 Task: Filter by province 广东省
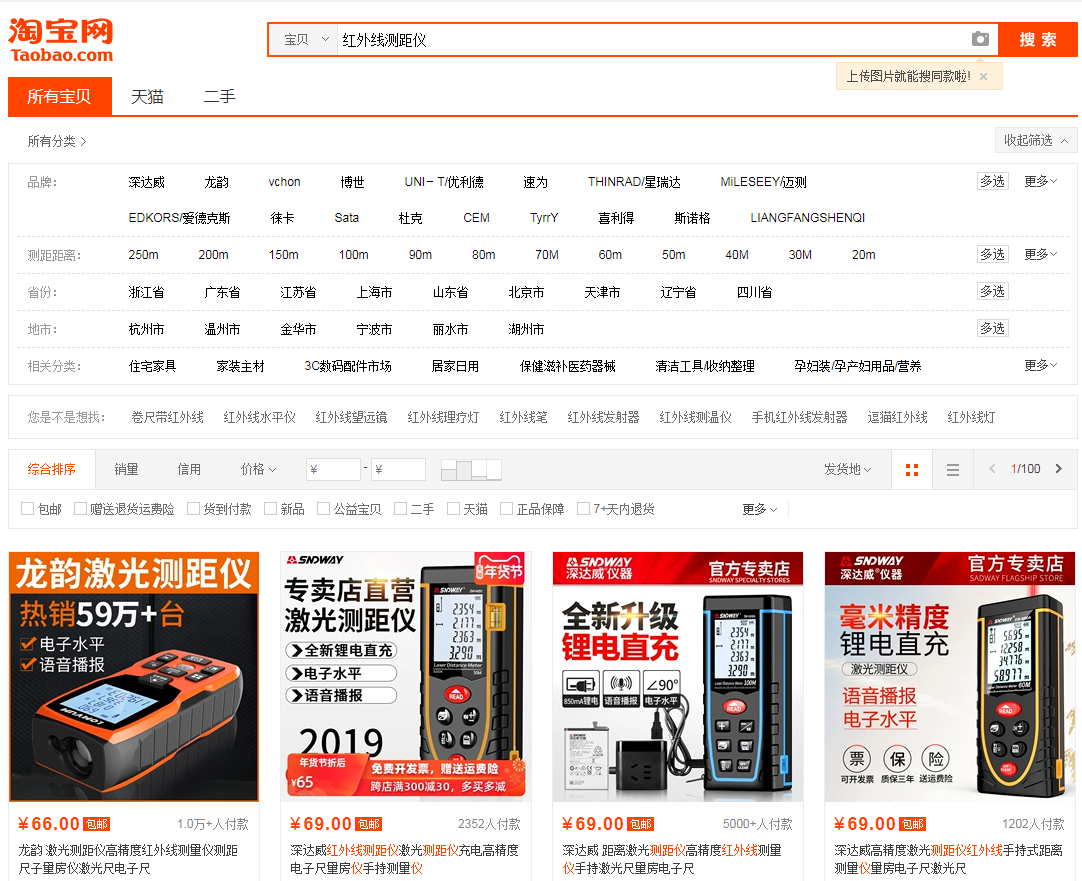click(x=222, y=292)
